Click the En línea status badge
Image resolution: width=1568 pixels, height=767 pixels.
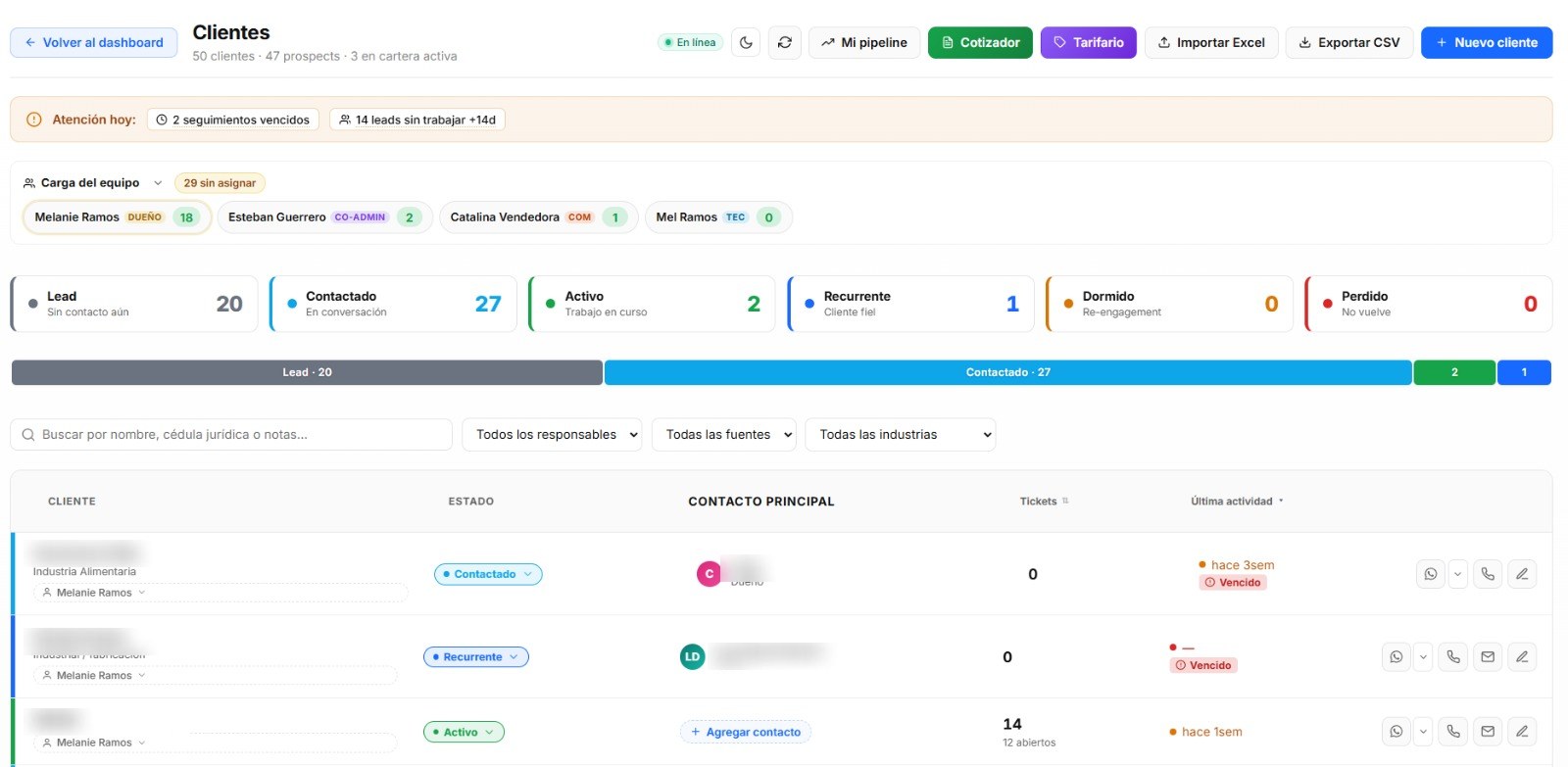click(x=690, y=42)
